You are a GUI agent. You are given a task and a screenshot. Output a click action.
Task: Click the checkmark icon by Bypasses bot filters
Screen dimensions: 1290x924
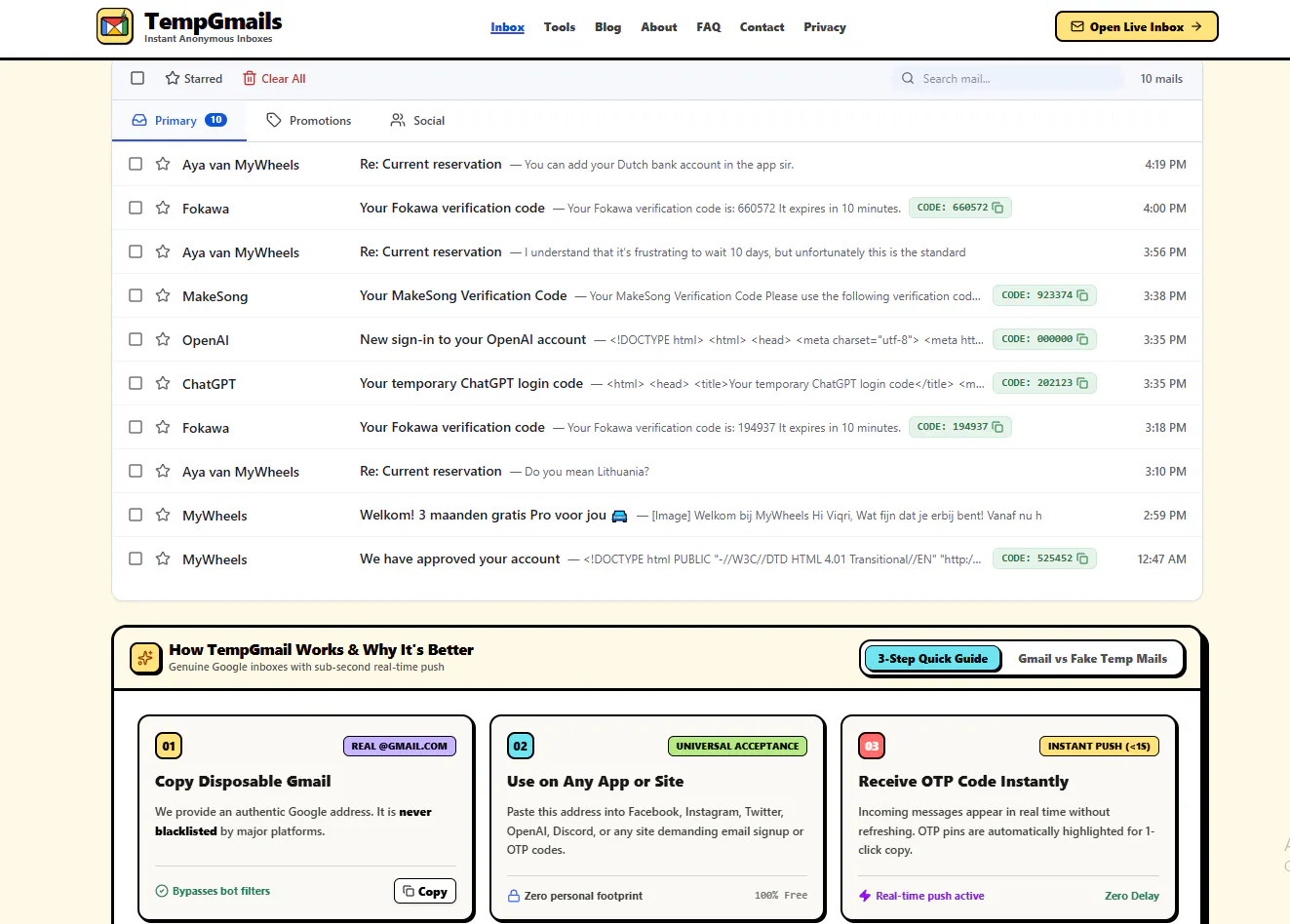(x=162, y=891)
